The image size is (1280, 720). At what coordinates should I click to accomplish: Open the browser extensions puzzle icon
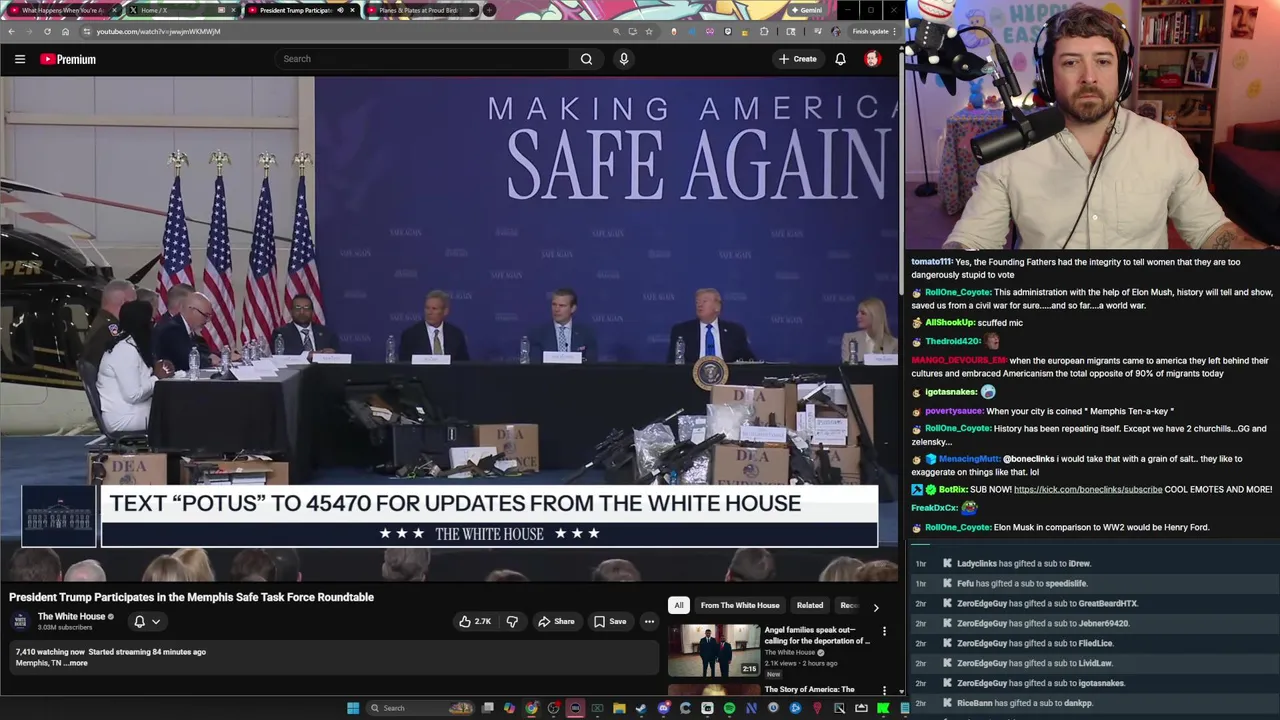click(x=764, y=31)
